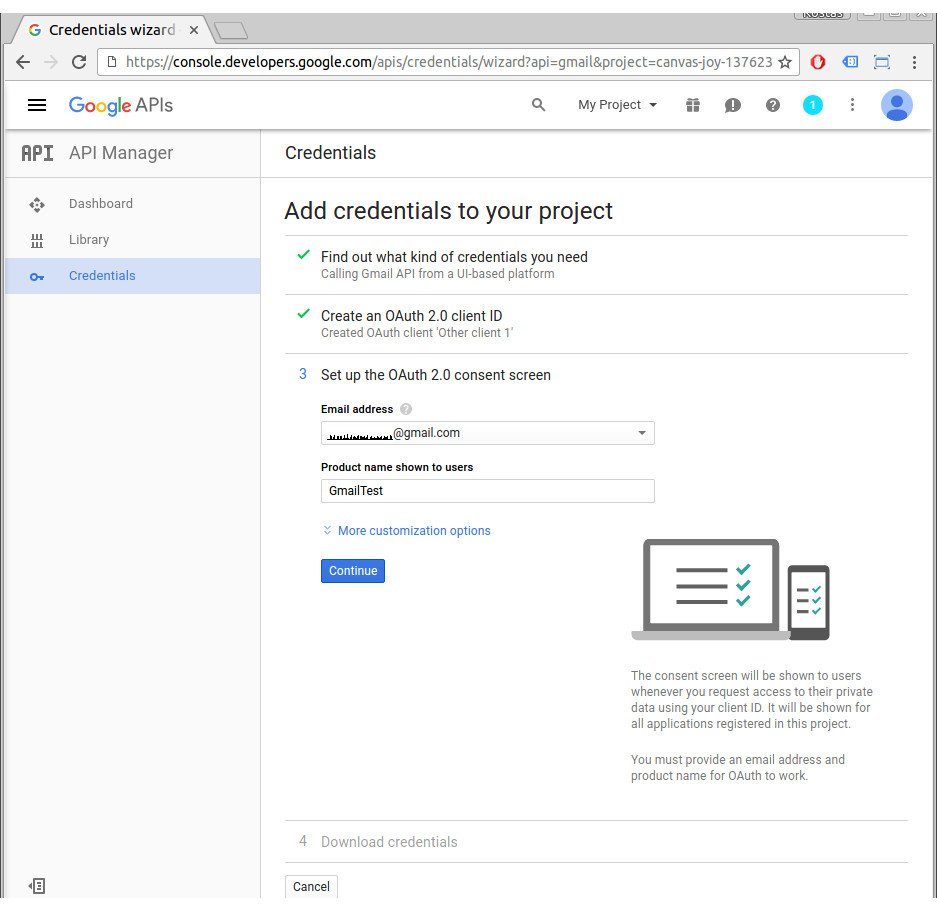Open the notifications badge showing 1
This screenshot has width=937, height=911.
pyautogui.click(x=813, y=105)
